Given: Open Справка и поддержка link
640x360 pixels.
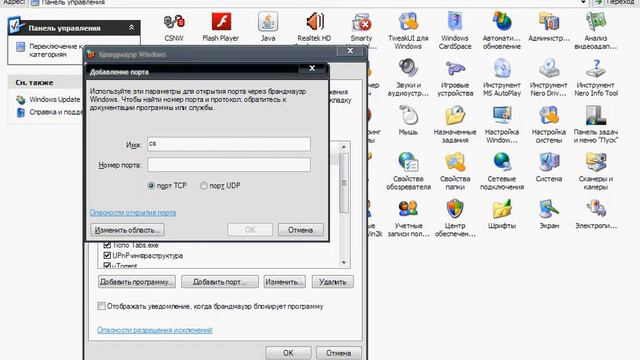Looking at the screenshot, I should coord(56,112).
